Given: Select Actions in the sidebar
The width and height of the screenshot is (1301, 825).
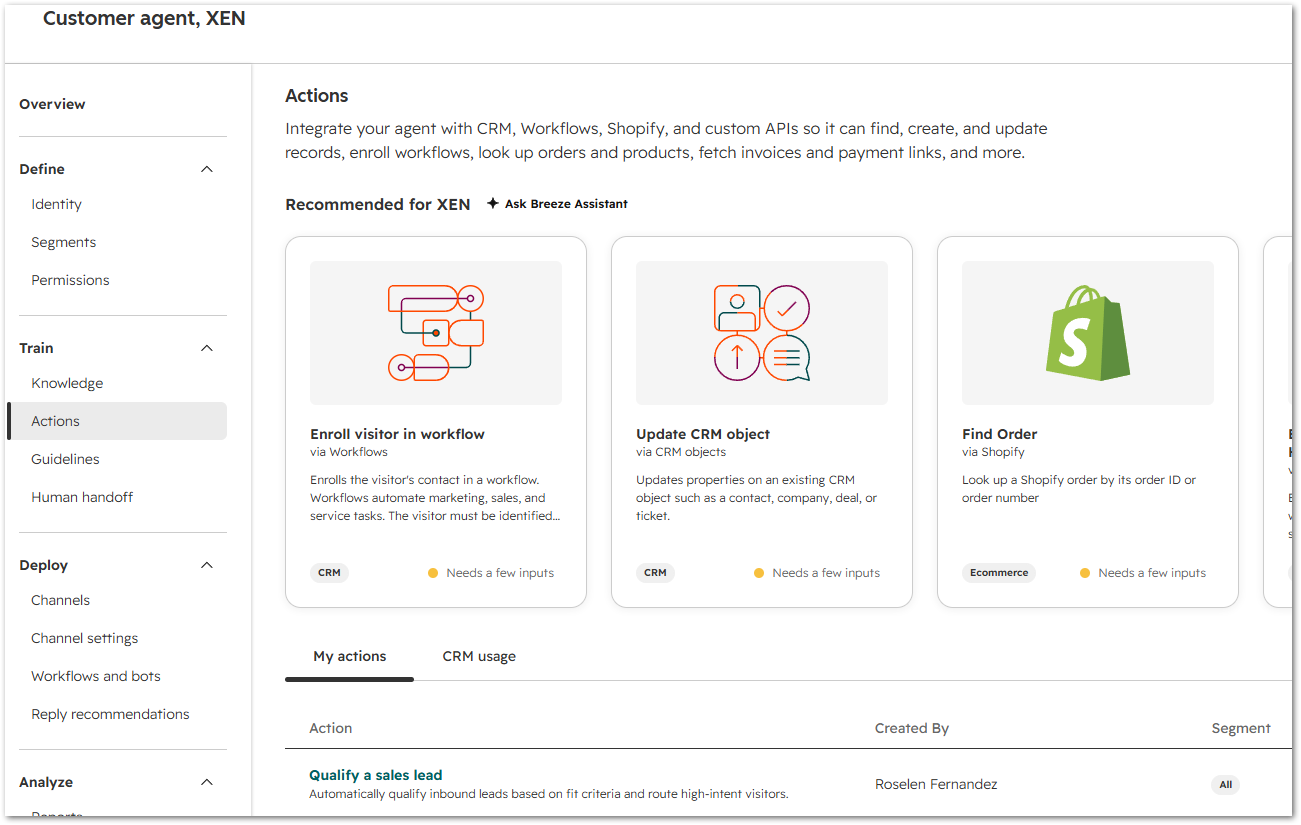Looking at the screenshot, I should [117, 421].
